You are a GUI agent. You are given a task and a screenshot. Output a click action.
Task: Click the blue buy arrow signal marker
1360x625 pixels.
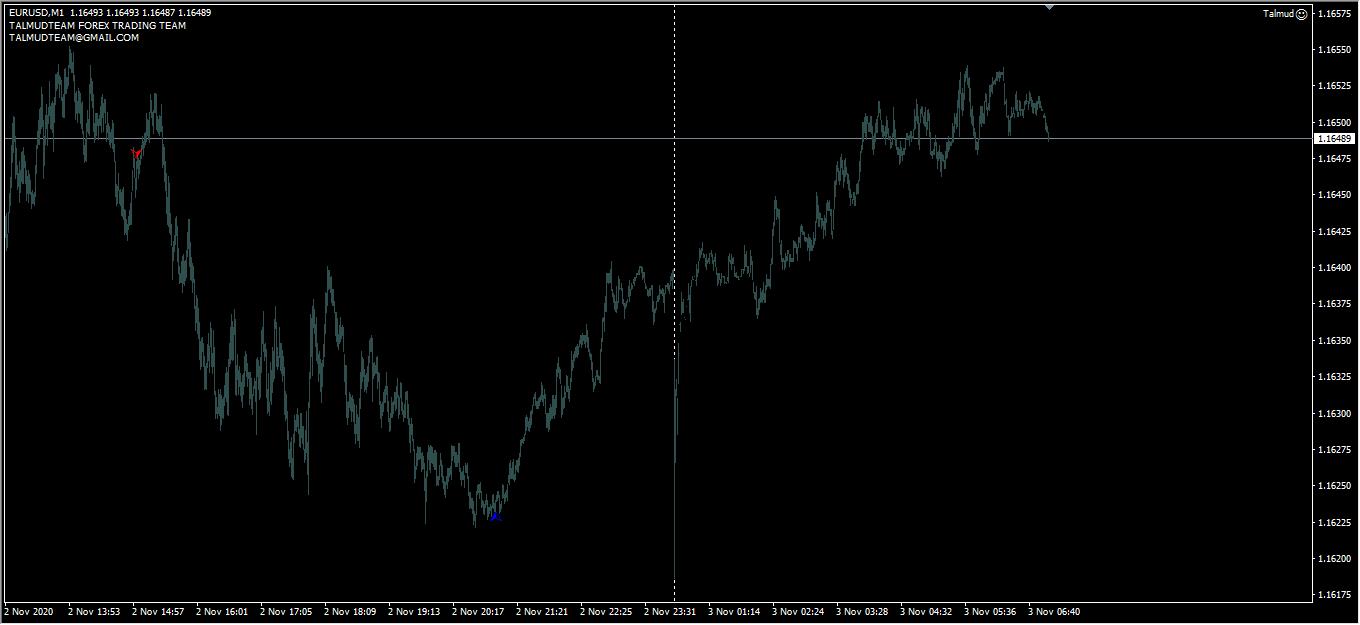(494, 516)
